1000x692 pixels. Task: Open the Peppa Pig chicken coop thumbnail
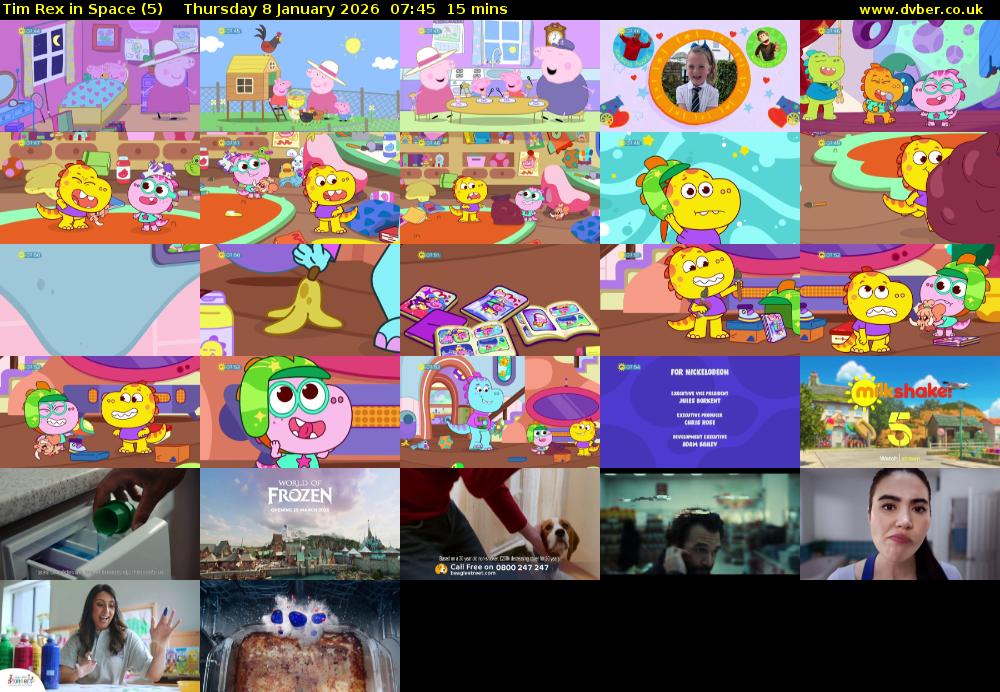[299, 76]
